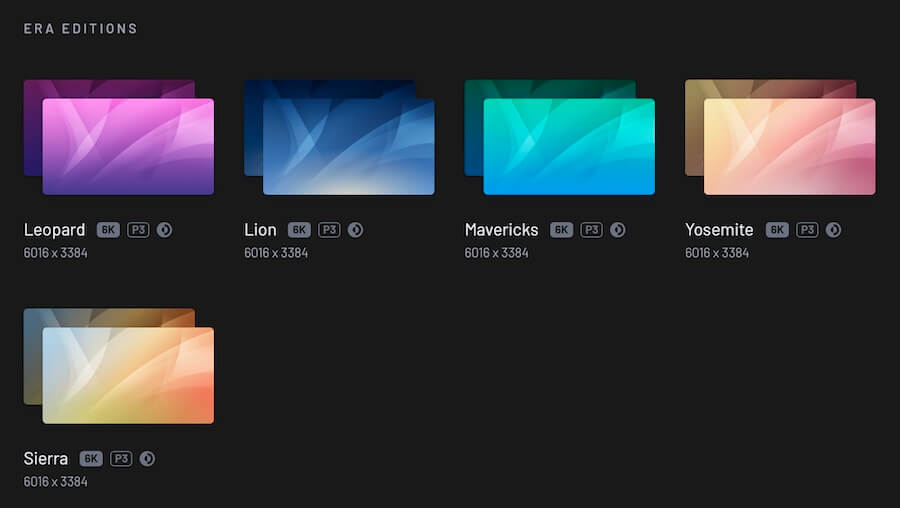Click the 6016 x 3384 text under Mavericks
The height and width of the screenshot is (508, 900).
click(x=496, y=253)
